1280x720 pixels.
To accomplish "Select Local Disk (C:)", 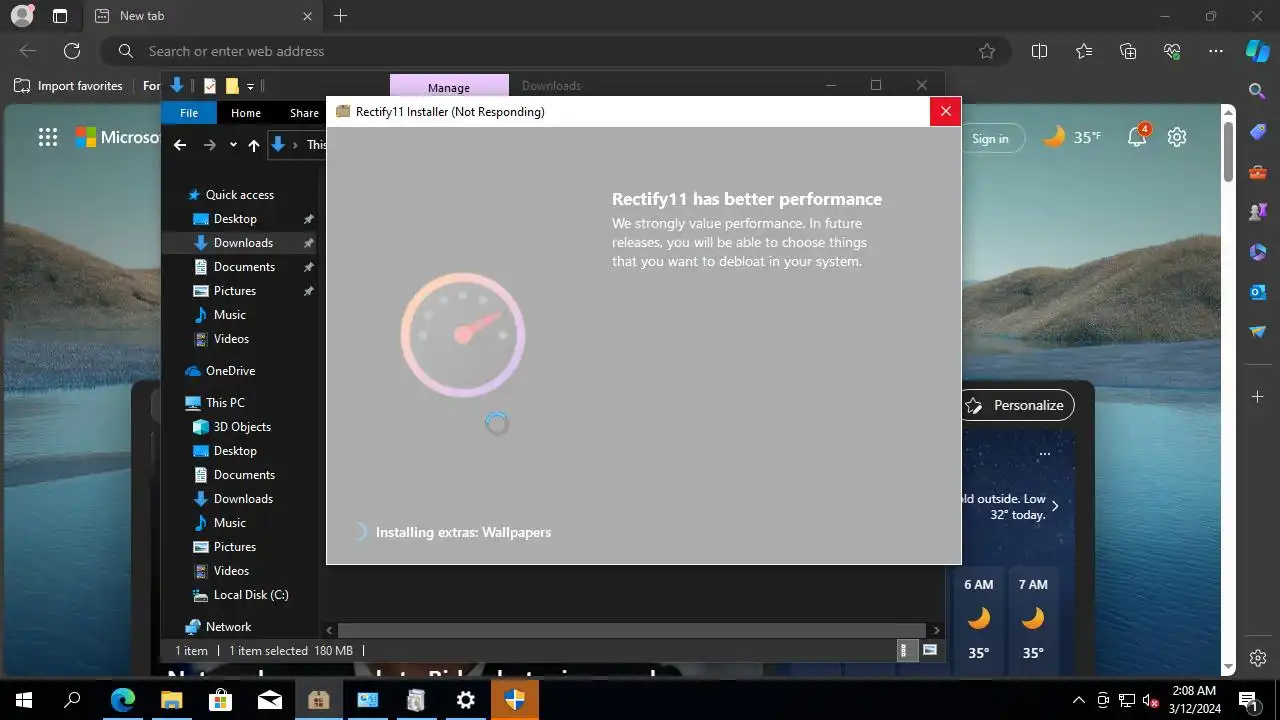I will click(x=251, y=595).
